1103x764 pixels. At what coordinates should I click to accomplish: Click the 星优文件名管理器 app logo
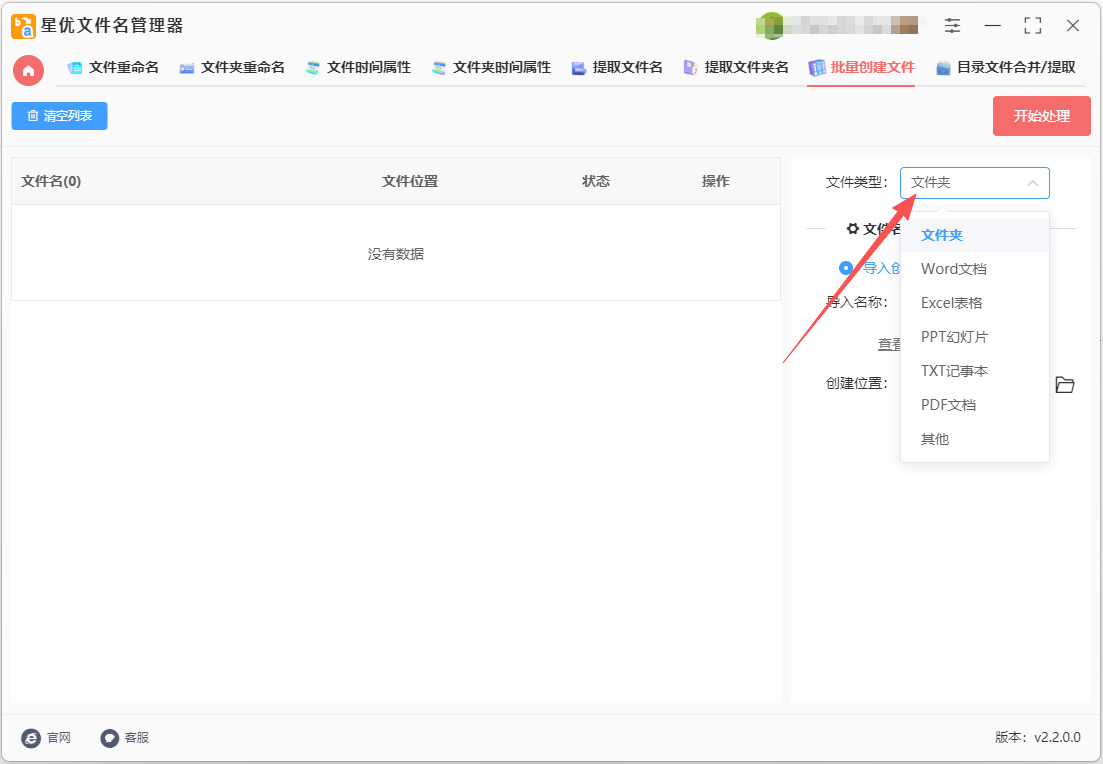pyautogui.click(x=23, y=26)
